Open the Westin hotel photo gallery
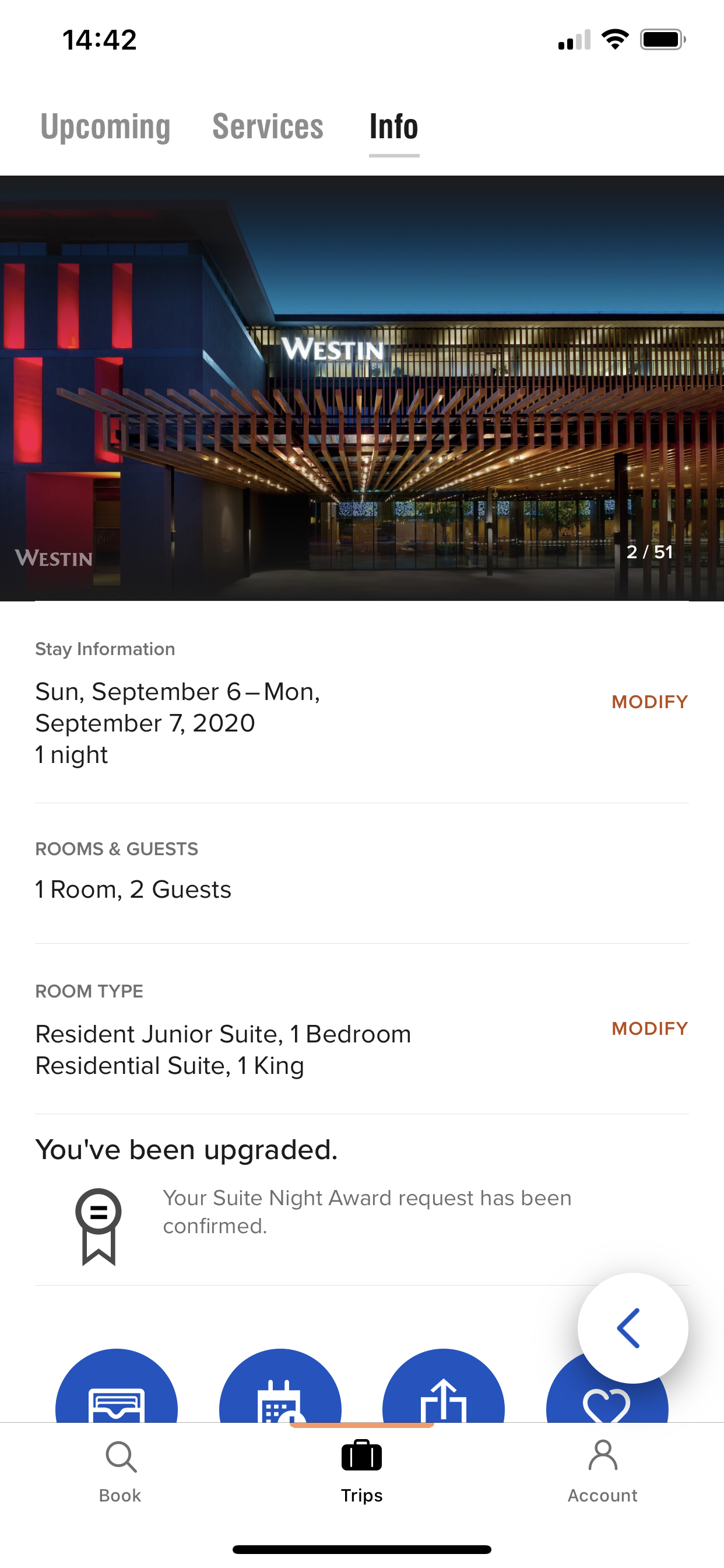 [x=362, y=388]
